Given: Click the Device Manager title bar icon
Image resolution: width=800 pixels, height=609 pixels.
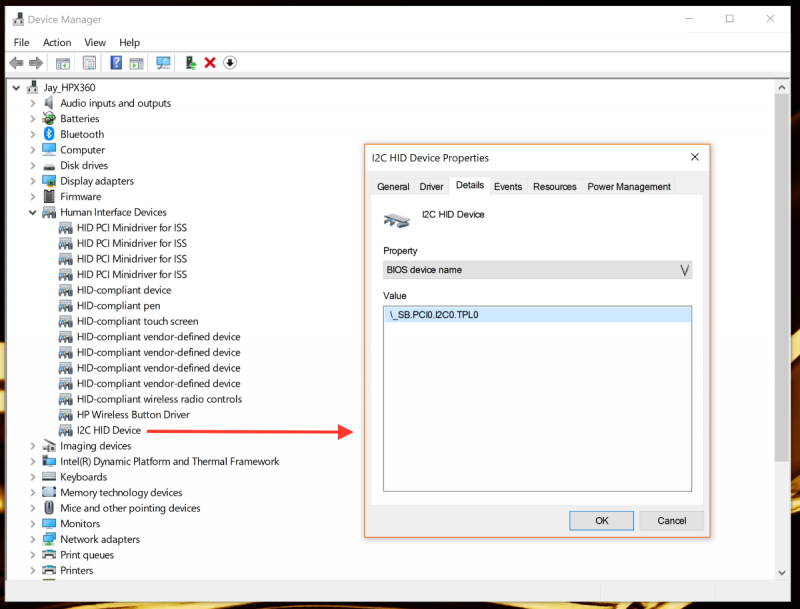Looking at the screenshot, I should (18, 19).
